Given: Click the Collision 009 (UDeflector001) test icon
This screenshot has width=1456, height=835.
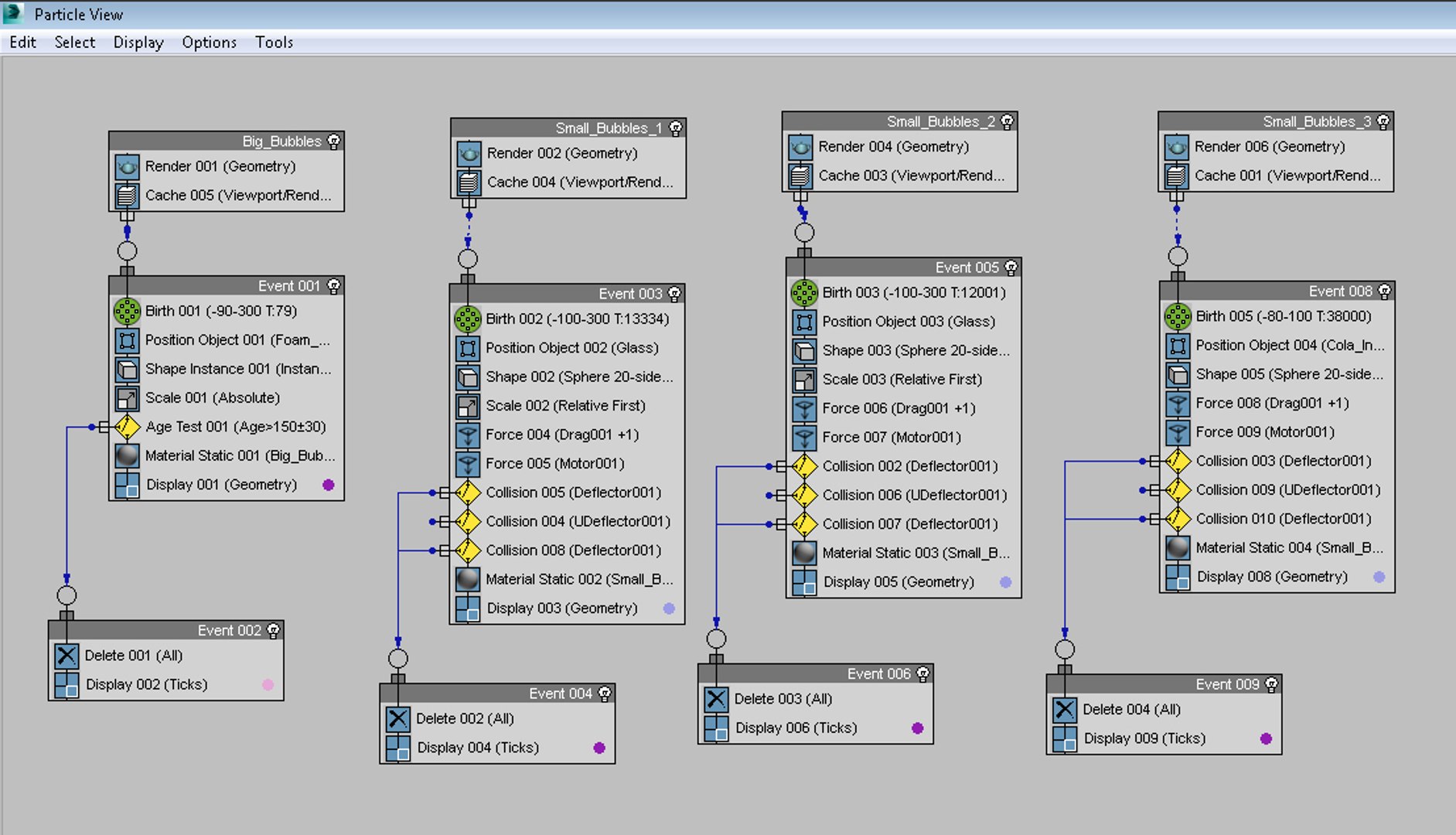Looking at the screenshot, I should [x=1178, y=490].
